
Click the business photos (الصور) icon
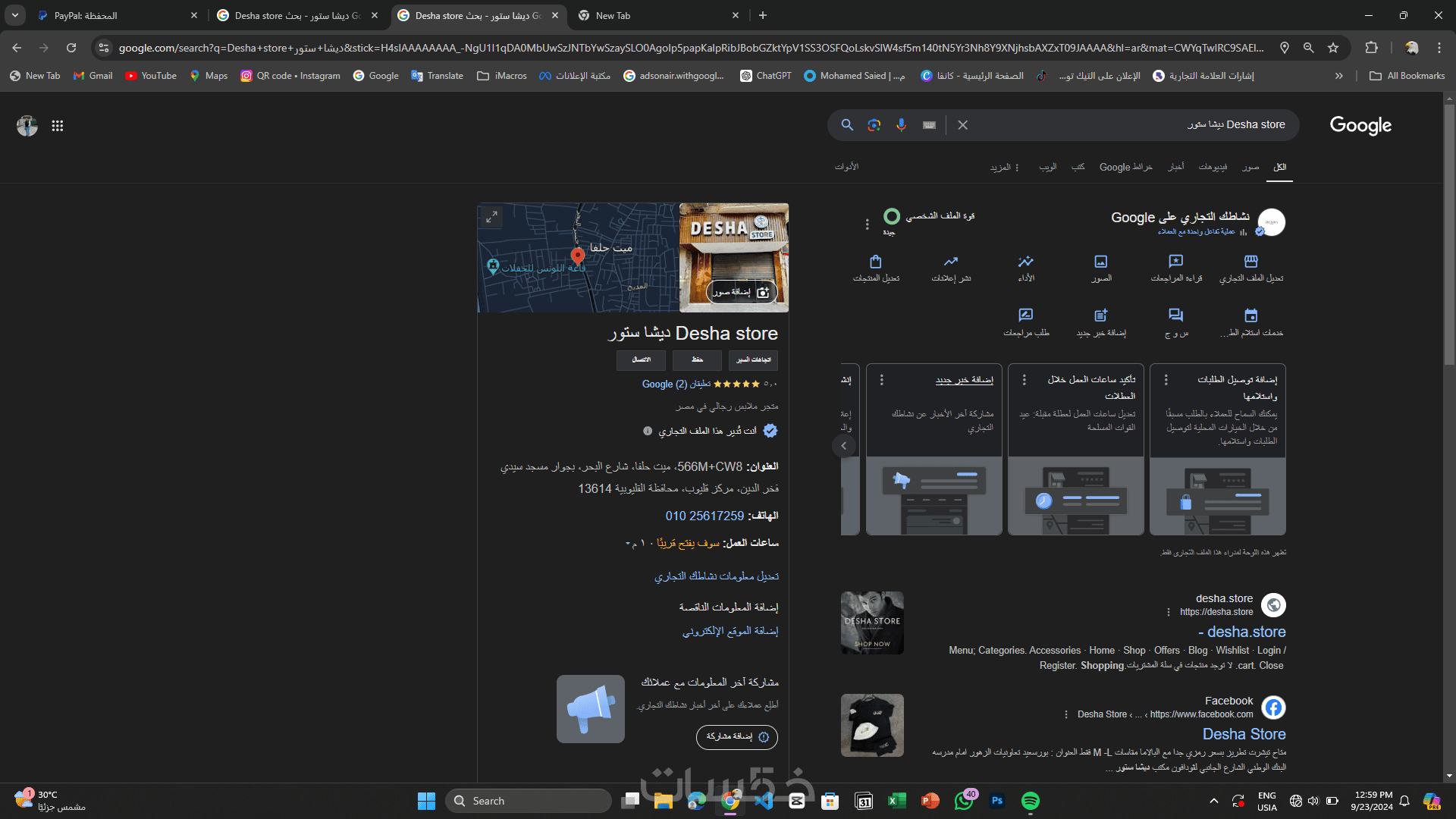pos(1101,262)
